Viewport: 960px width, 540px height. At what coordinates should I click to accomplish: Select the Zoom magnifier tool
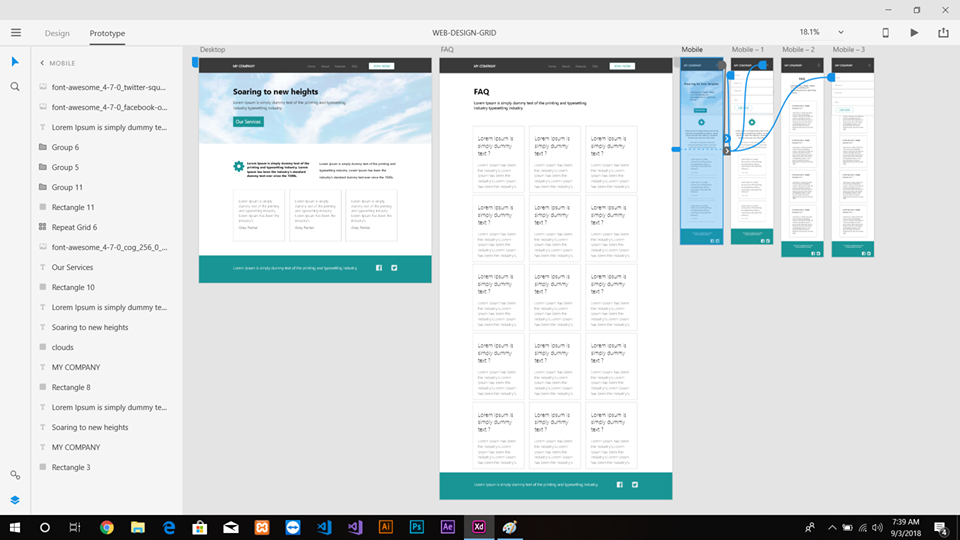(x=15, y=87)
